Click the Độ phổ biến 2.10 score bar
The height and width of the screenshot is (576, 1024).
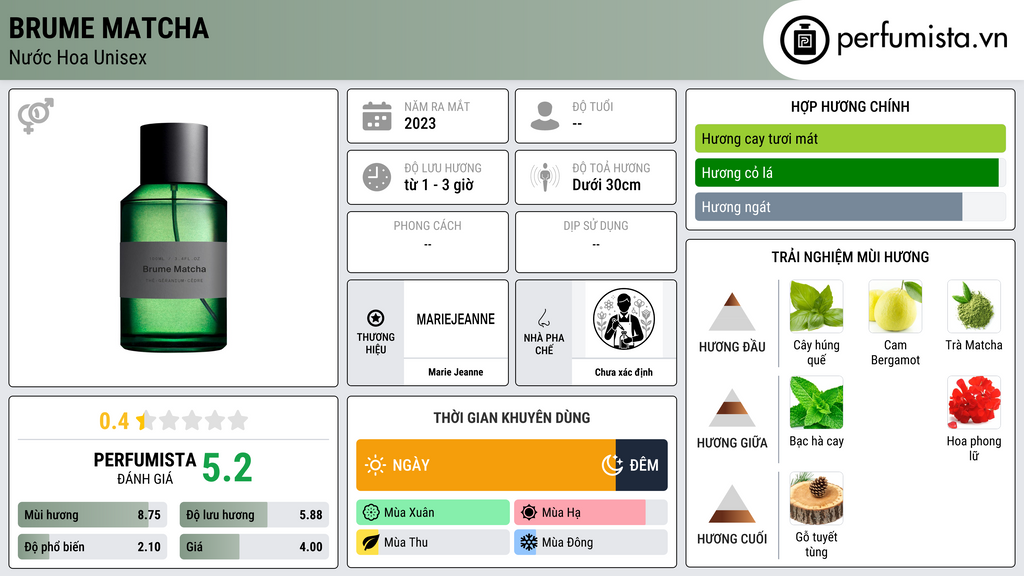pos(92,547)
